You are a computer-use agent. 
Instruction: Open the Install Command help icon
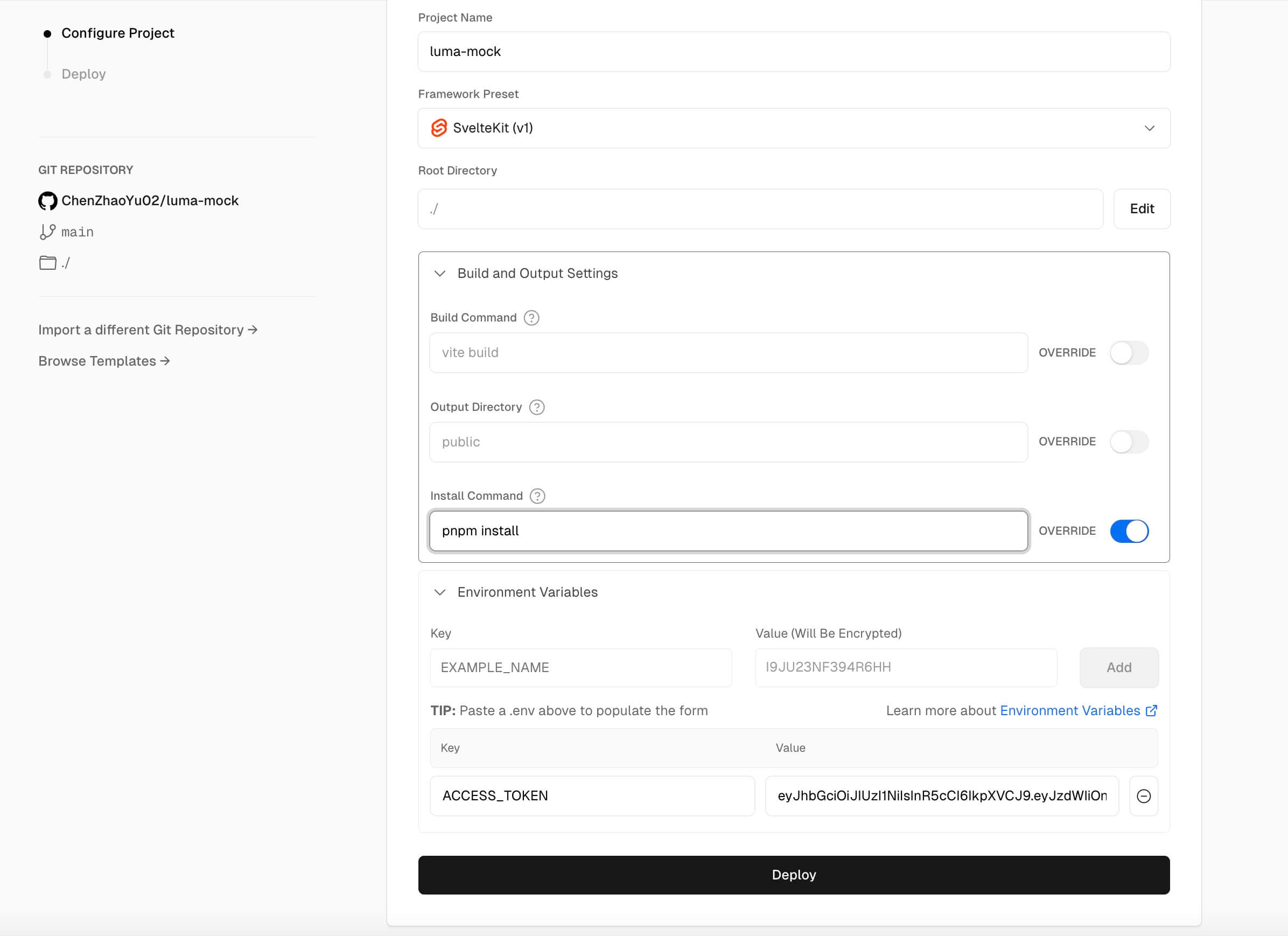[x=537, y=496]
